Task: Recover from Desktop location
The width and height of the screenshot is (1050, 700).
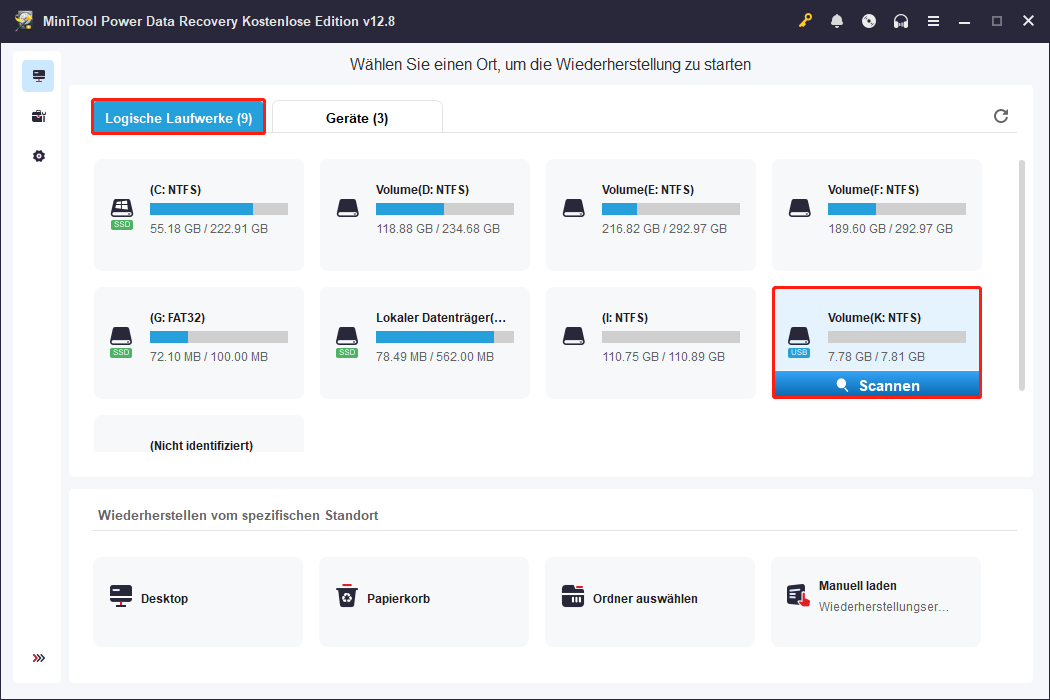Action: point(198,602)
